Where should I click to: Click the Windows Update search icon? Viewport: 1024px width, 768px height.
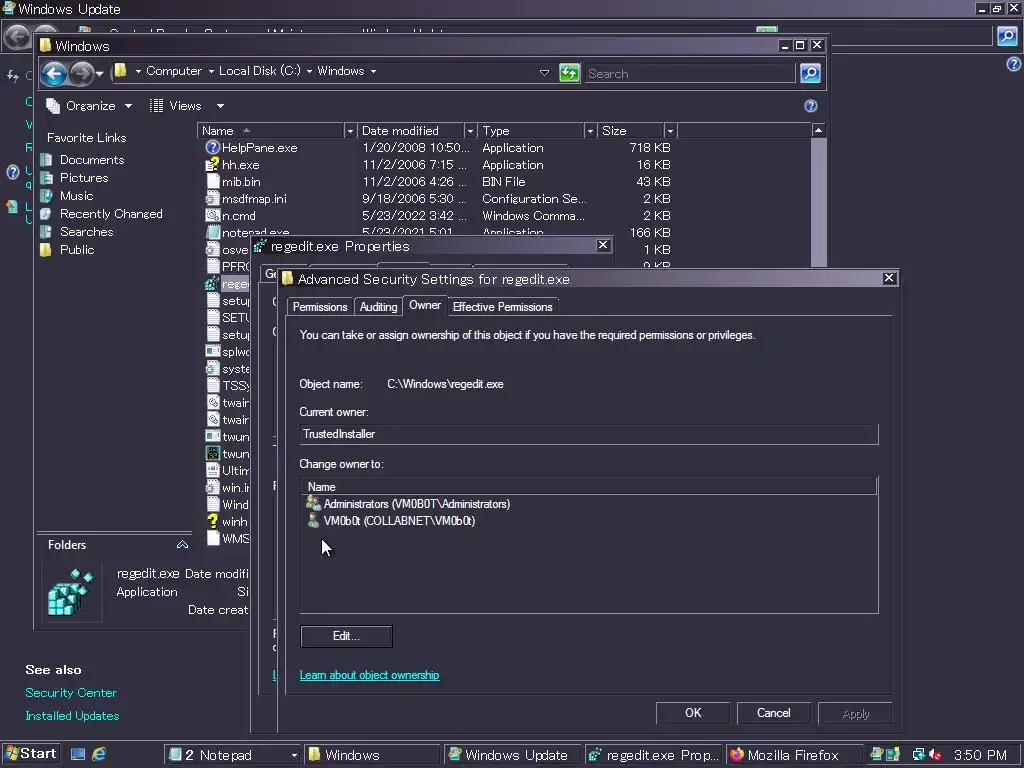pyautogui.click(x=1007, y=37)
